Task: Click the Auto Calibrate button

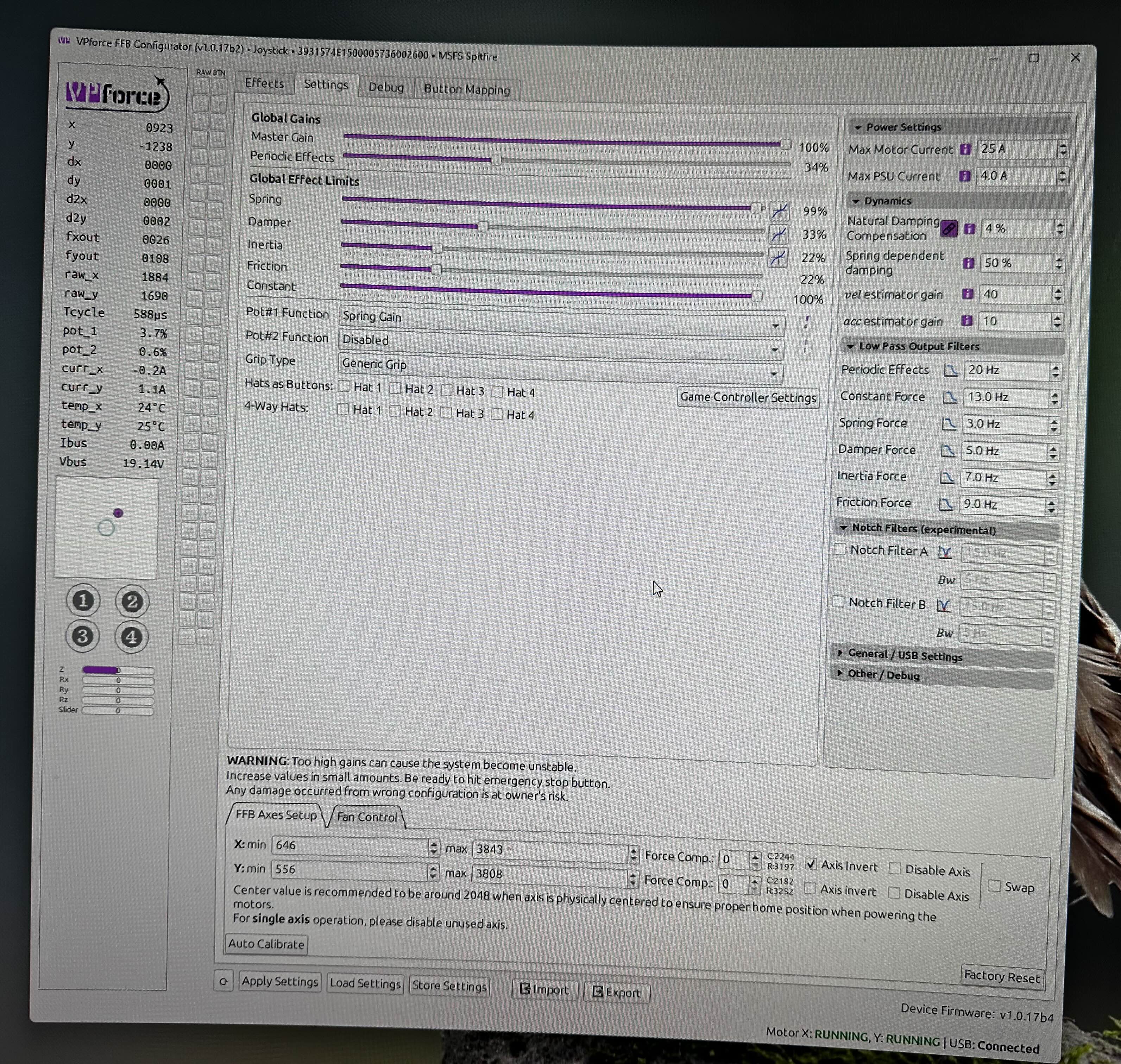Action: (x=266, y=944)
